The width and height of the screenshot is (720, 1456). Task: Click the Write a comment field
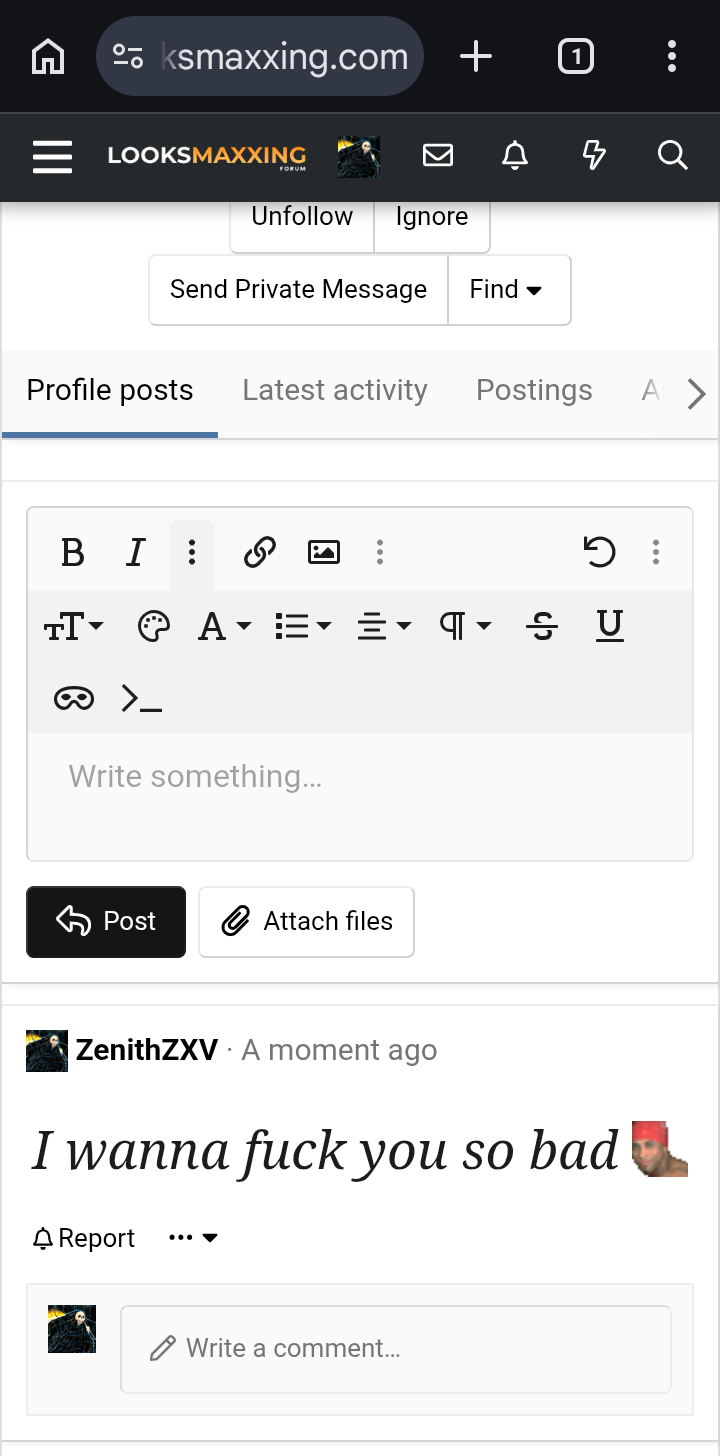(x=395, y=1348)
